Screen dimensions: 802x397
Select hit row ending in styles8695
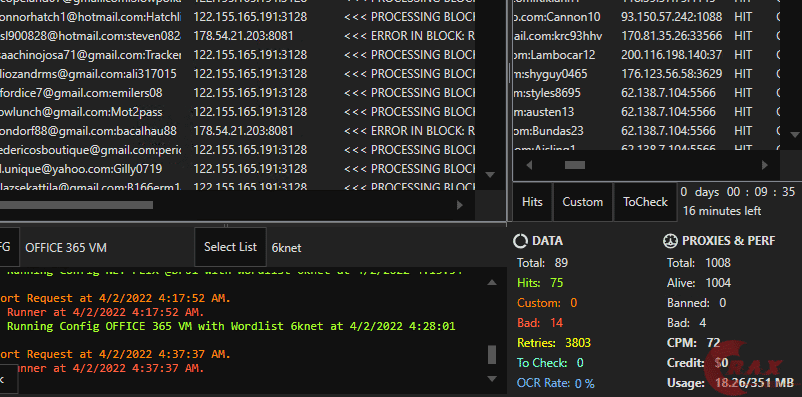(647, 93)
